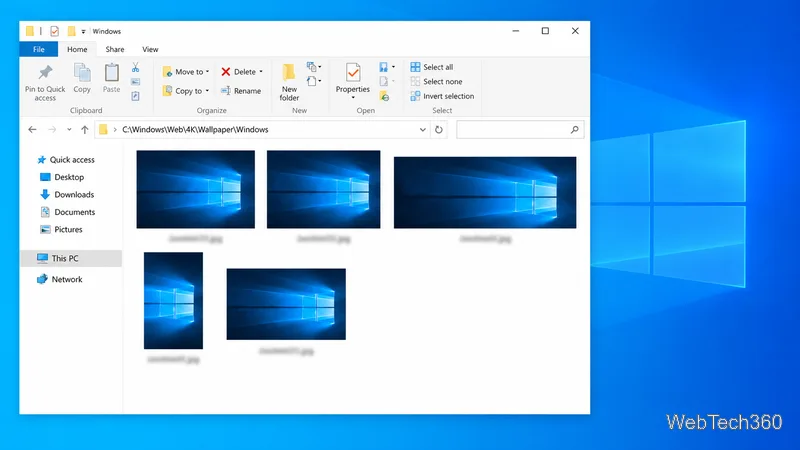Screen dimensions: 800x450
Task: Click the Paste clipboard icon
Action: [x=111, y=73]
